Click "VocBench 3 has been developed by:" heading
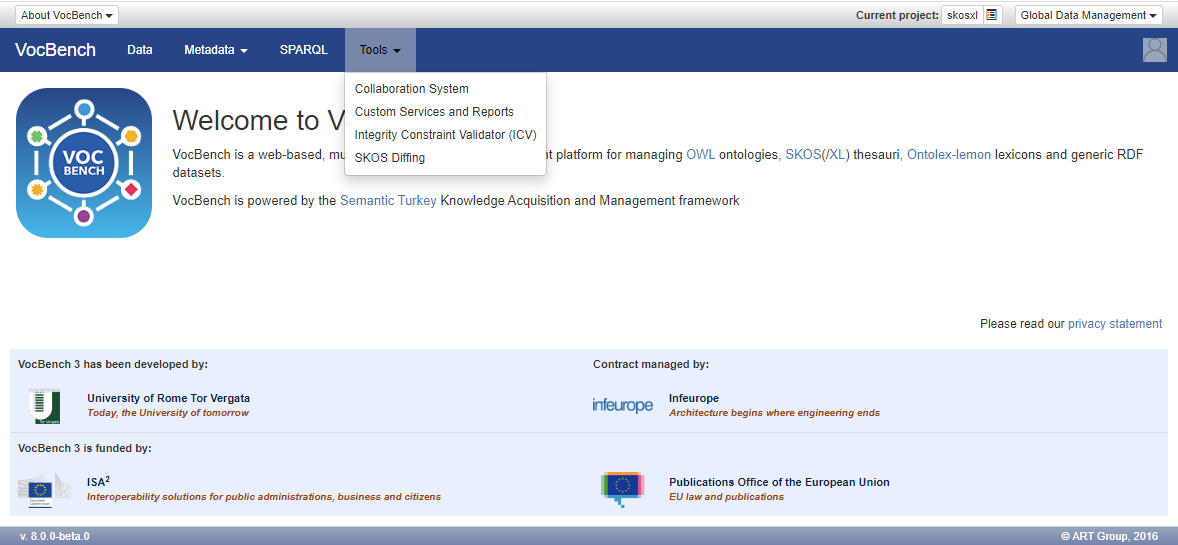 (x=113, y=365)
